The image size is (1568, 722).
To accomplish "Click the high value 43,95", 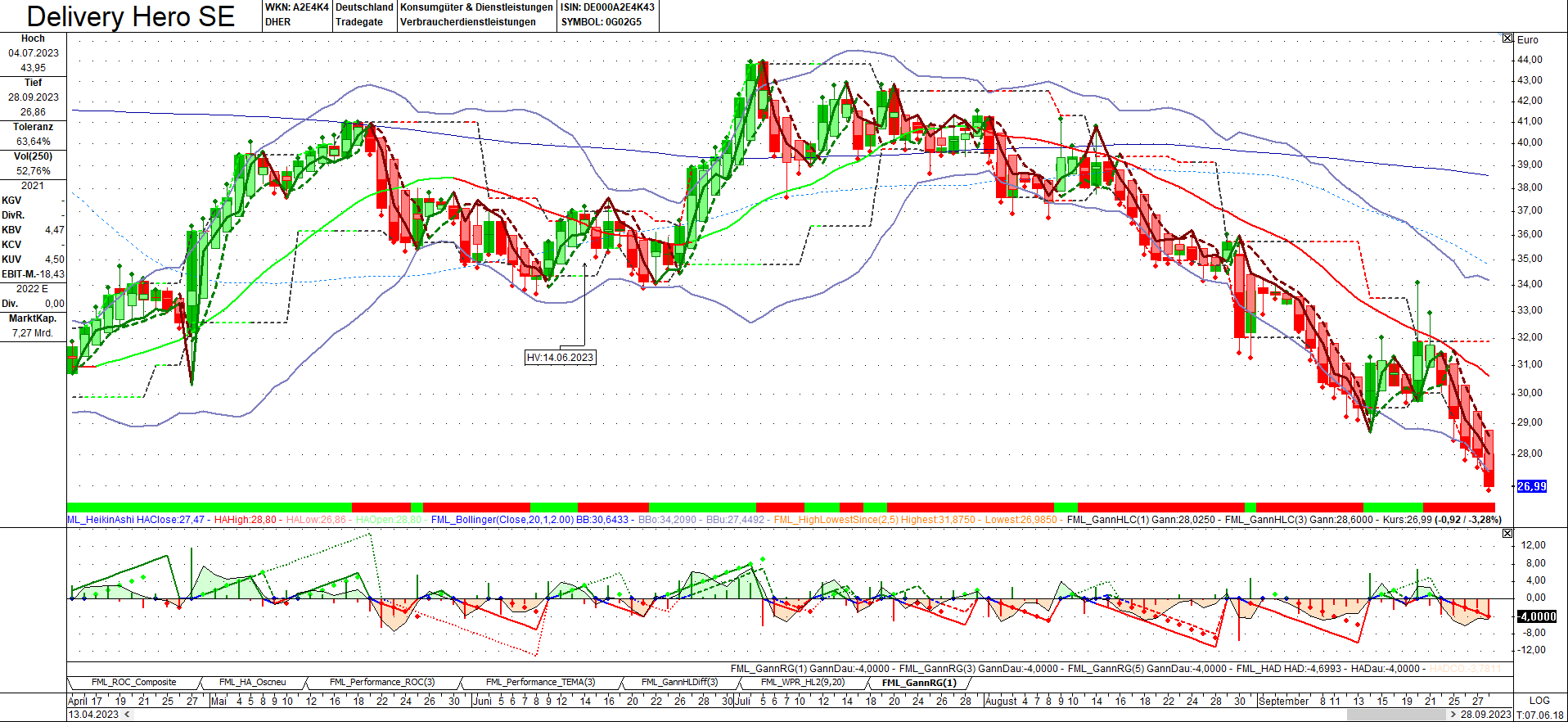I will 34,68.
